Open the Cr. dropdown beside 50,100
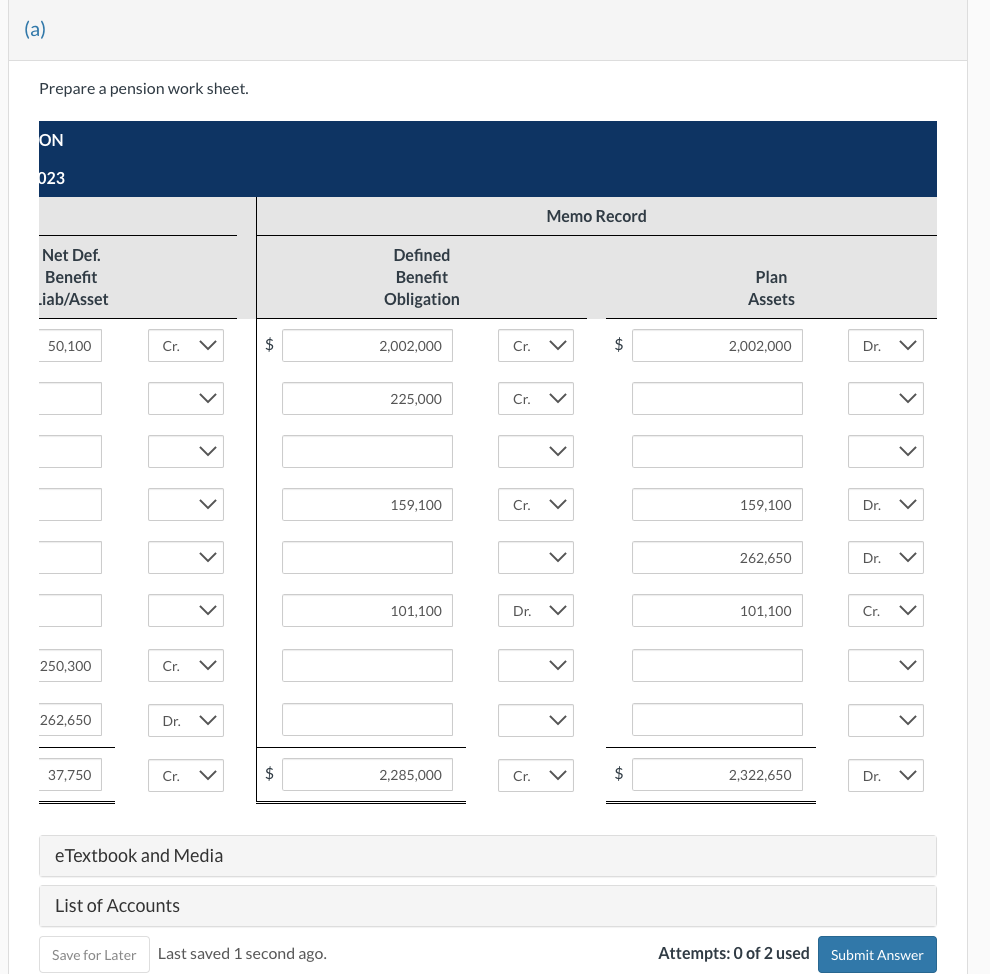The height and width of the screenshot is (974, 990). (x=186, y=345)
